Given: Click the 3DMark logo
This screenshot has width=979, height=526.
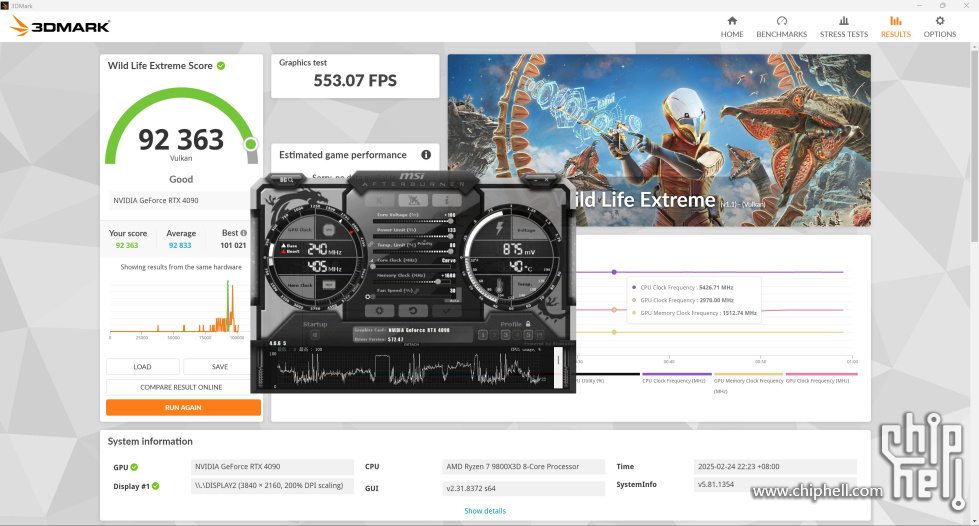Looking at the screenshot, I should 61,26.
